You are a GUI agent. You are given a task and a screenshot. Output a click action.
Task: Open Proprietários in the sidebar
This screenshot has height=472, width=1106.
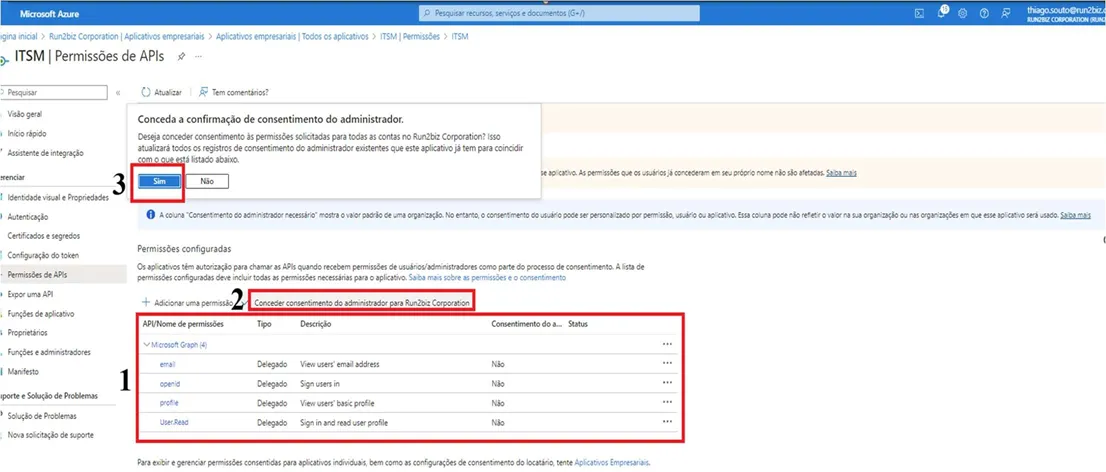(28, 332)
